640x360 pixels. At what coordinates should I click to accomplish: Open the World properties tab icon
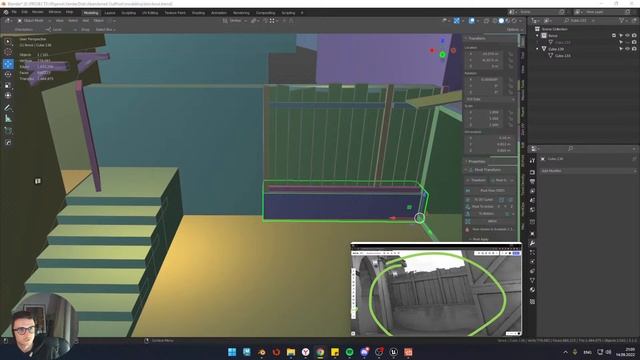coord(532,210)
